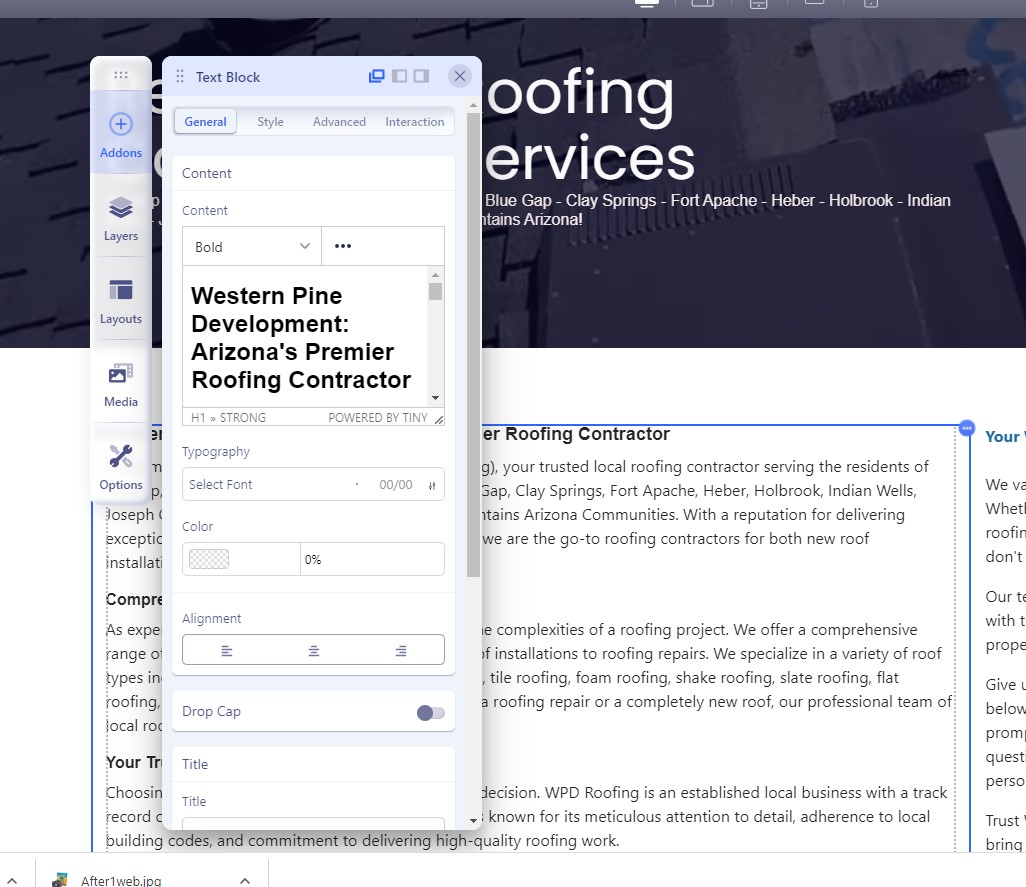Open the Layouts panel
Viewport: 1026px width, 887px height.
(x=121, y=301)
